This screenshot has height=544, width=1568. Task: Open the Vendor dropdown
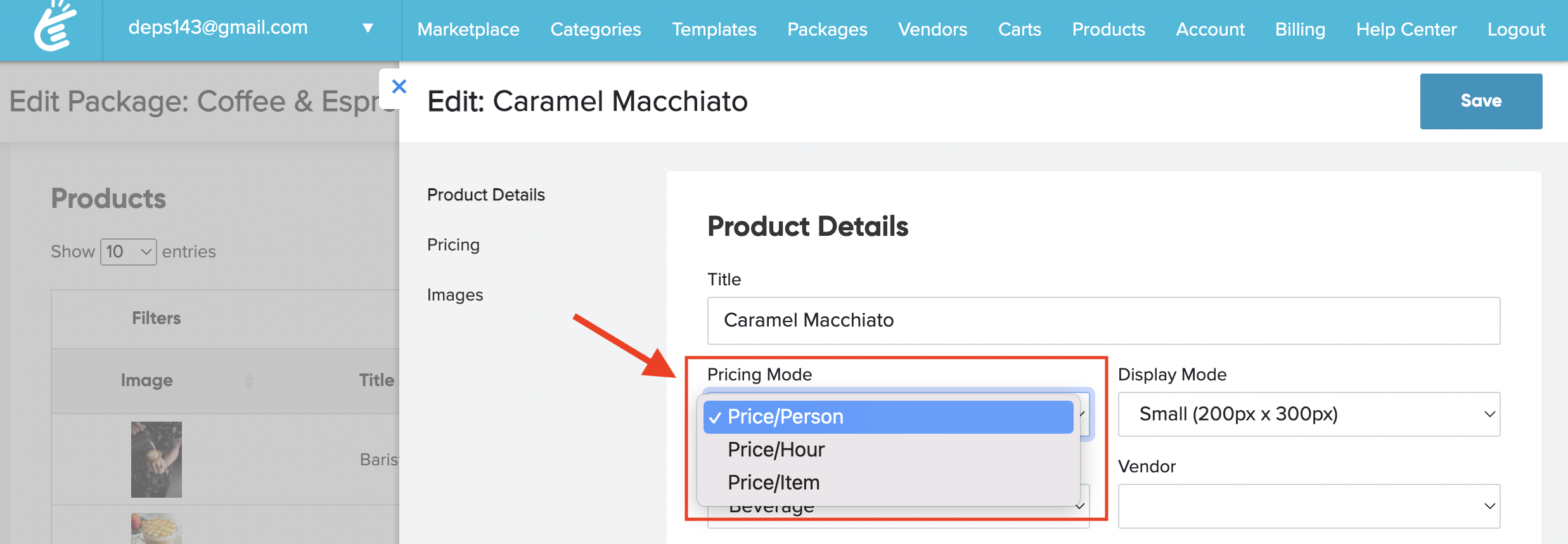pyautogui.click(x=1309, y=506)
